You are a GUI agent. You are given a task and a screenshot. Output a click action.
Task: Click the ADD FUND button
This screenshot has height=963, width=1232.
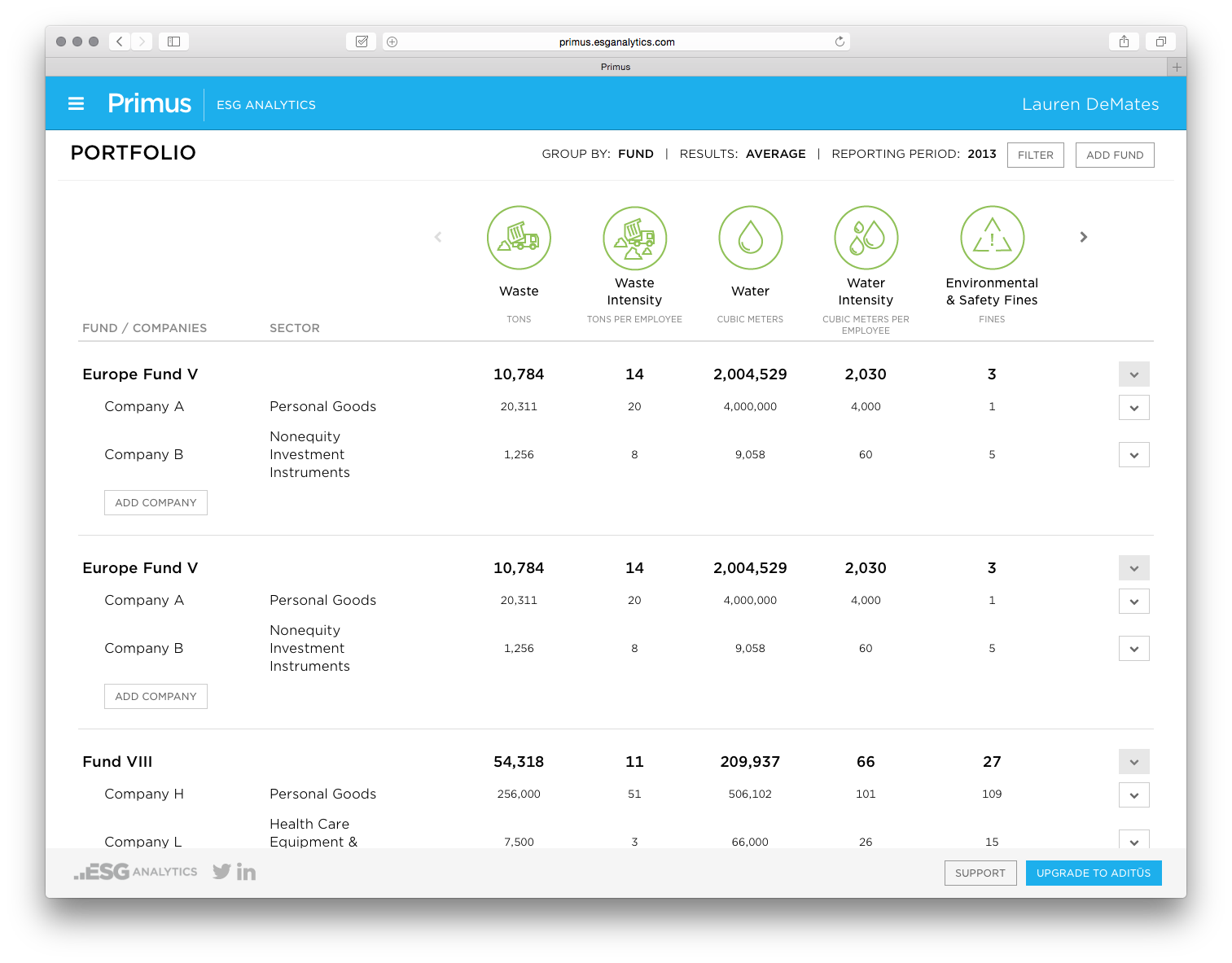click(x=1114, y=155)
